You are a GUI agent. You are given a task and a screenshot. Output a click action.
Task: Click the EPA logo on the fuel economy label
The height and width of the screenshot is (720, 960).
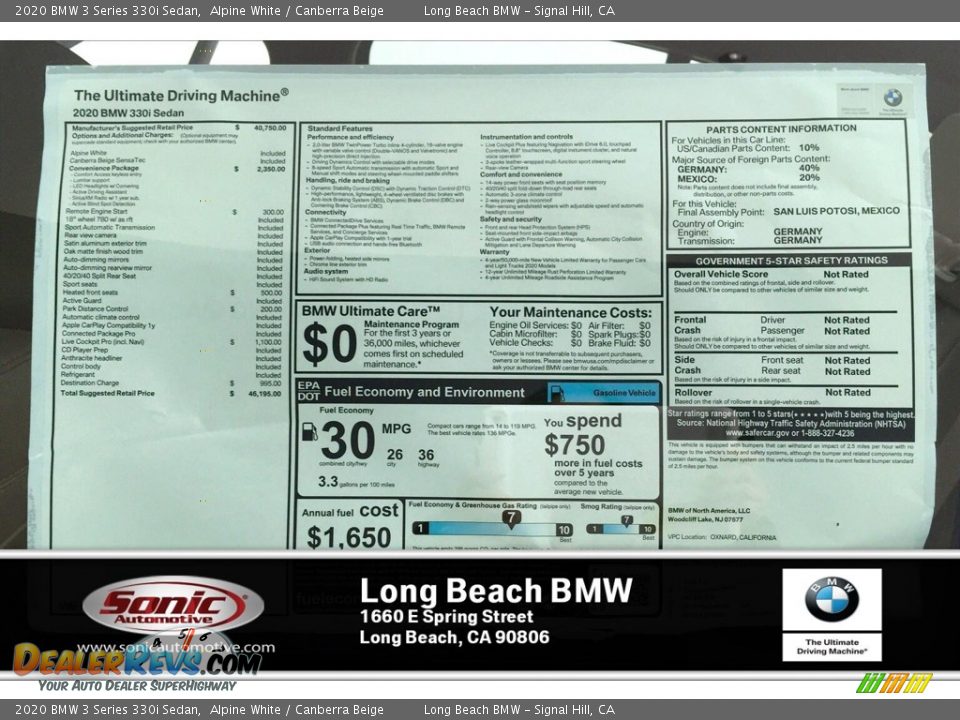click(310, 383)
